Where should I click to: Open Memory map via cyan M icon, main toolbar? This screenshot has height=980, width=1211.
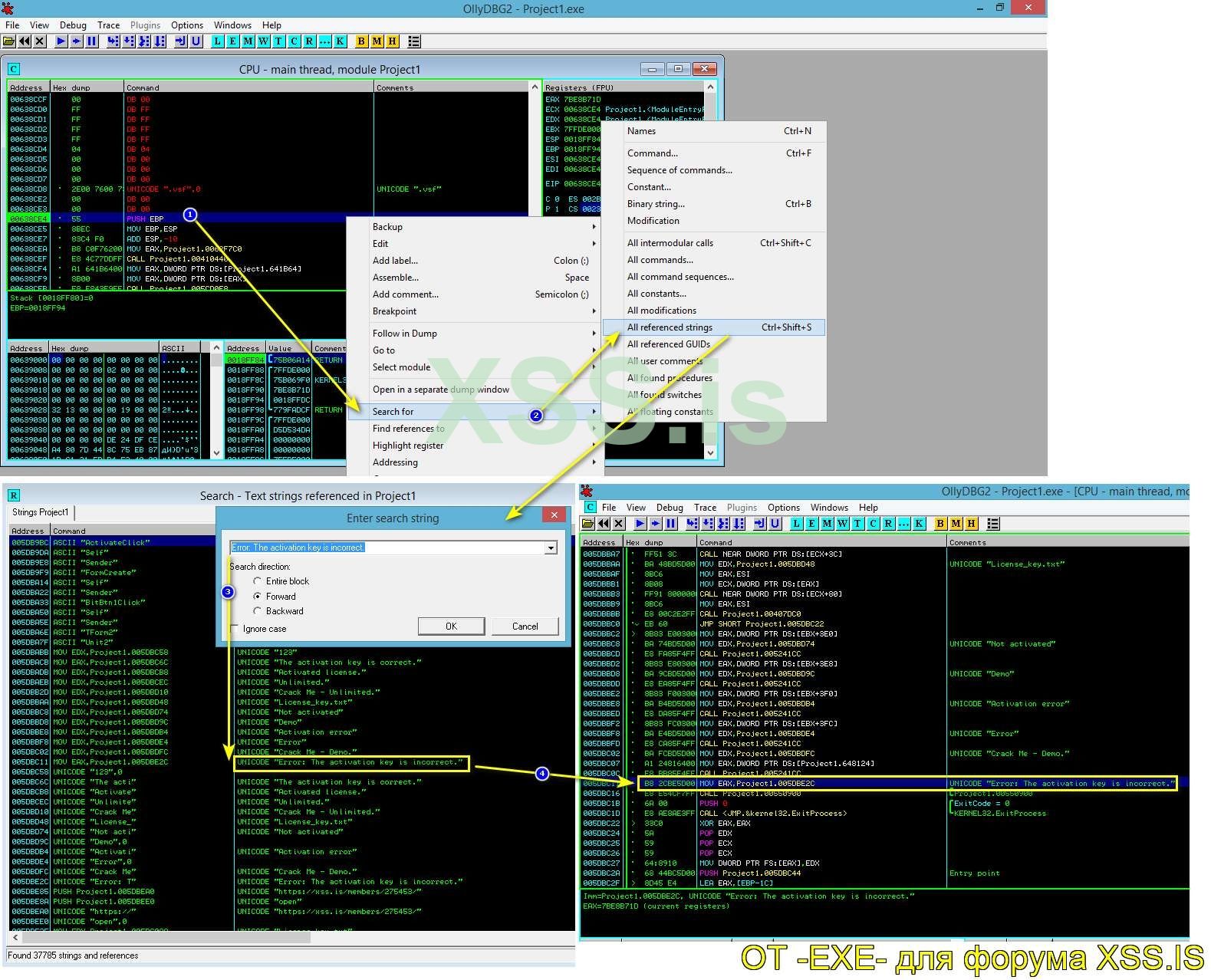coord(248,41)
